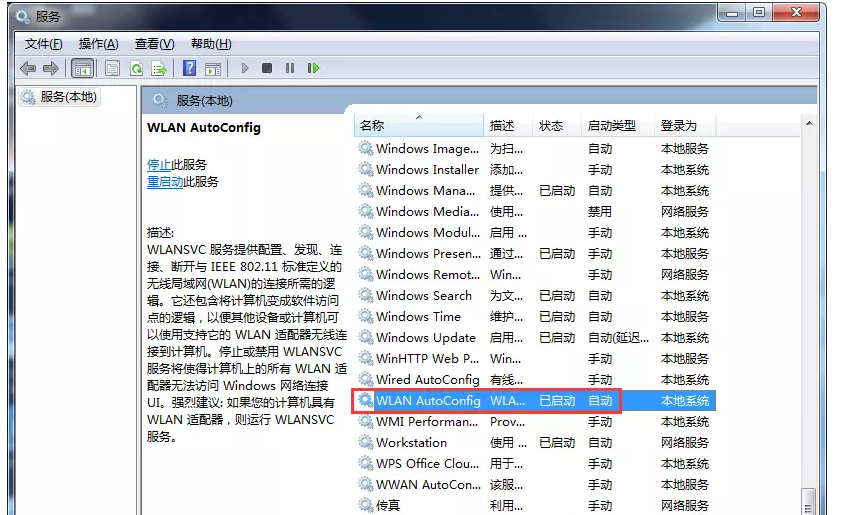Maximize the 服务 window
This screenshot has height=515, width=841.
759,12
